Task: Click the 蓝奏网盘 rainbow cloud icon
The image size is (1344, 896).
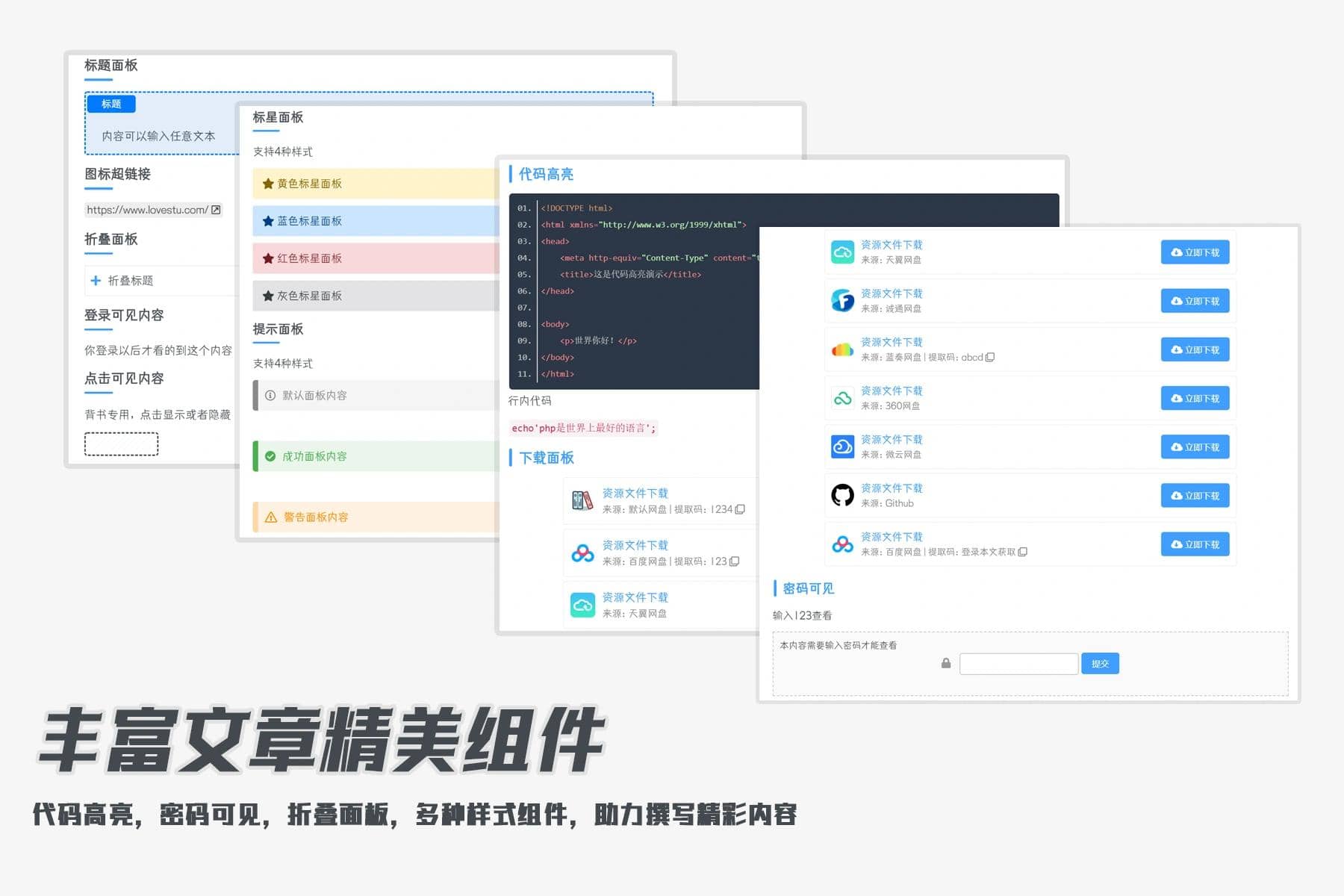Action: (x=842, y=349)
